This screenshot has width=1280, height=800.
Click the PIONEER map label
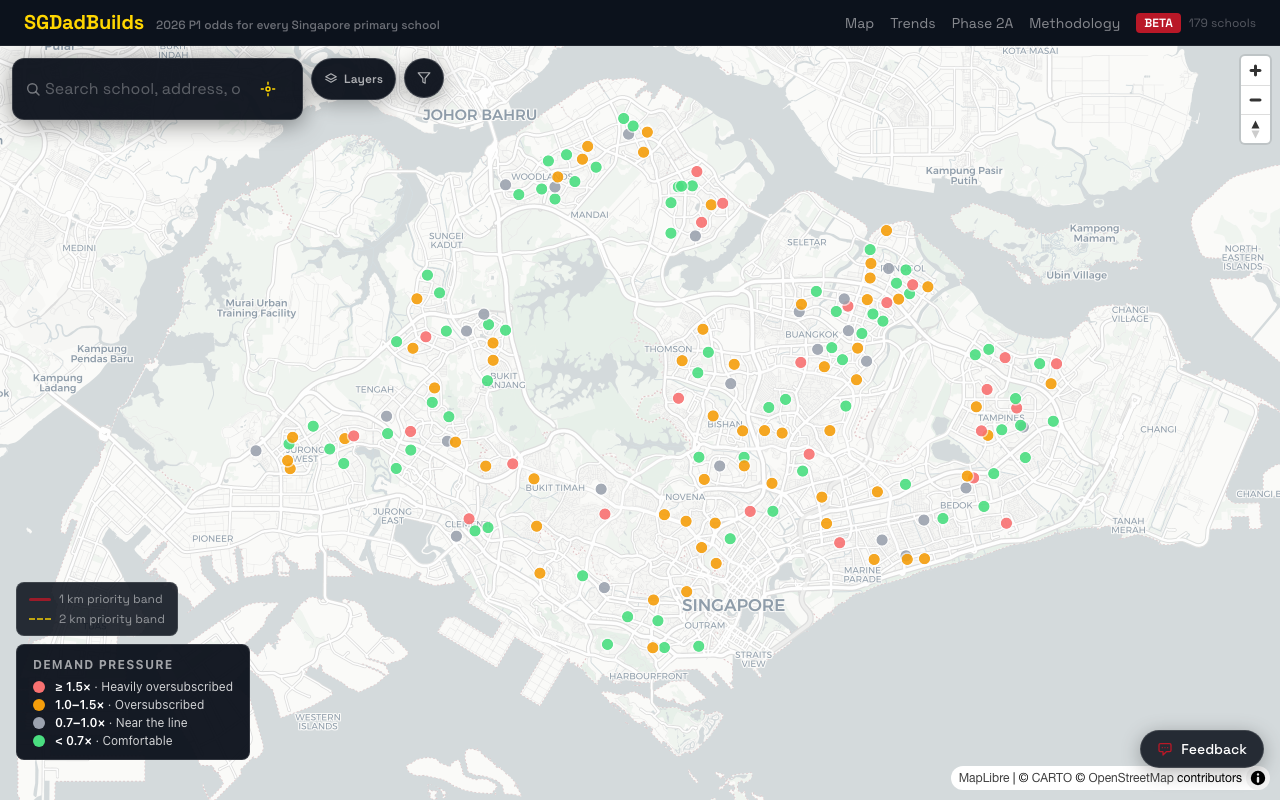tap(213, 538)
